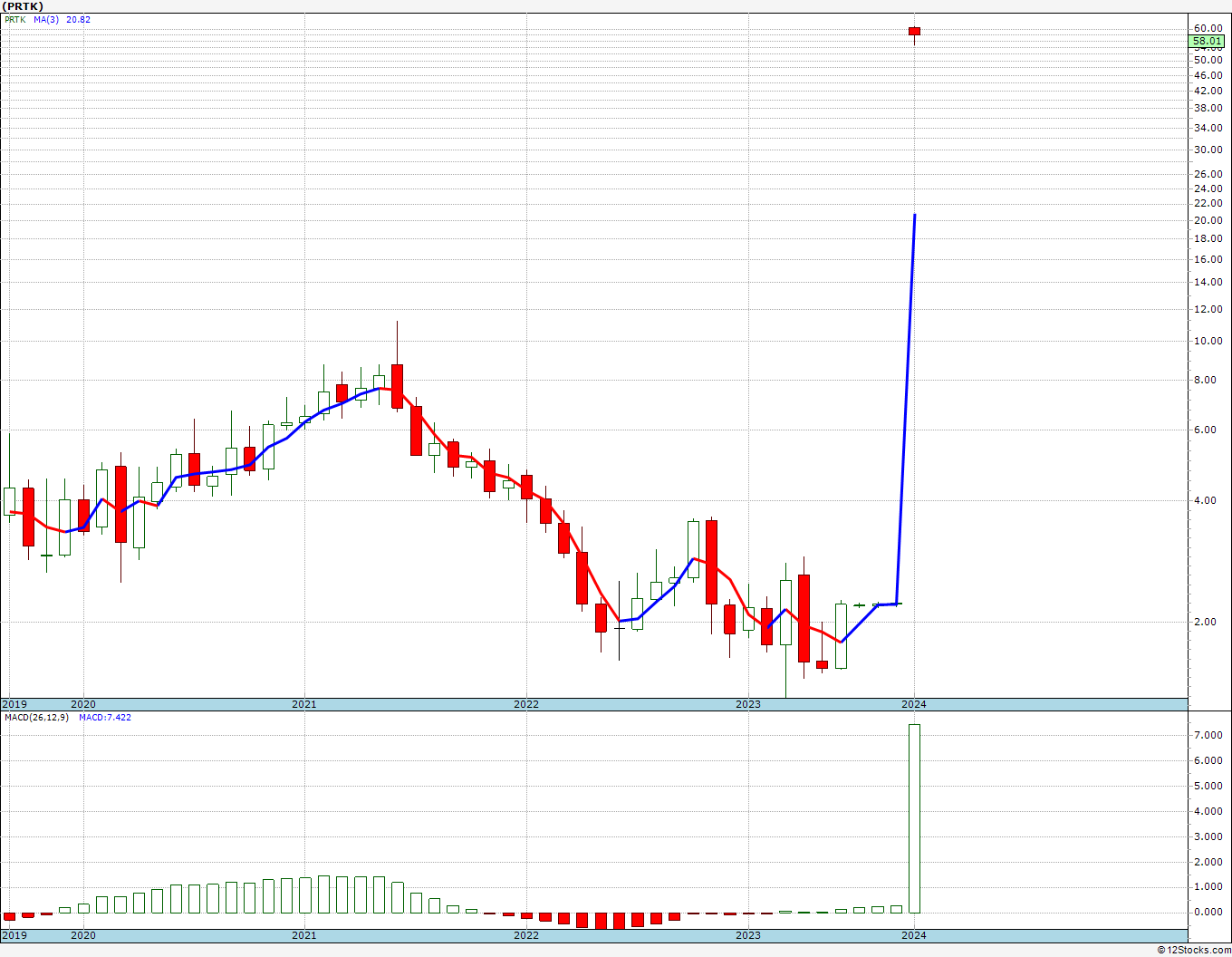The height and width of the screenshot is (957, 1232).
Task: Select 2021 on the price chart time axis
Action: [x=304, y=704]
